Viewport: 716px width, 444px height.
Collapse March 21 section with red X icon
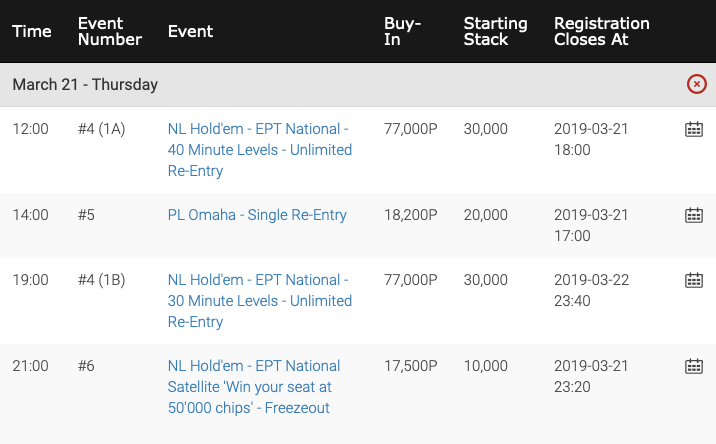(x=696, y=84)
